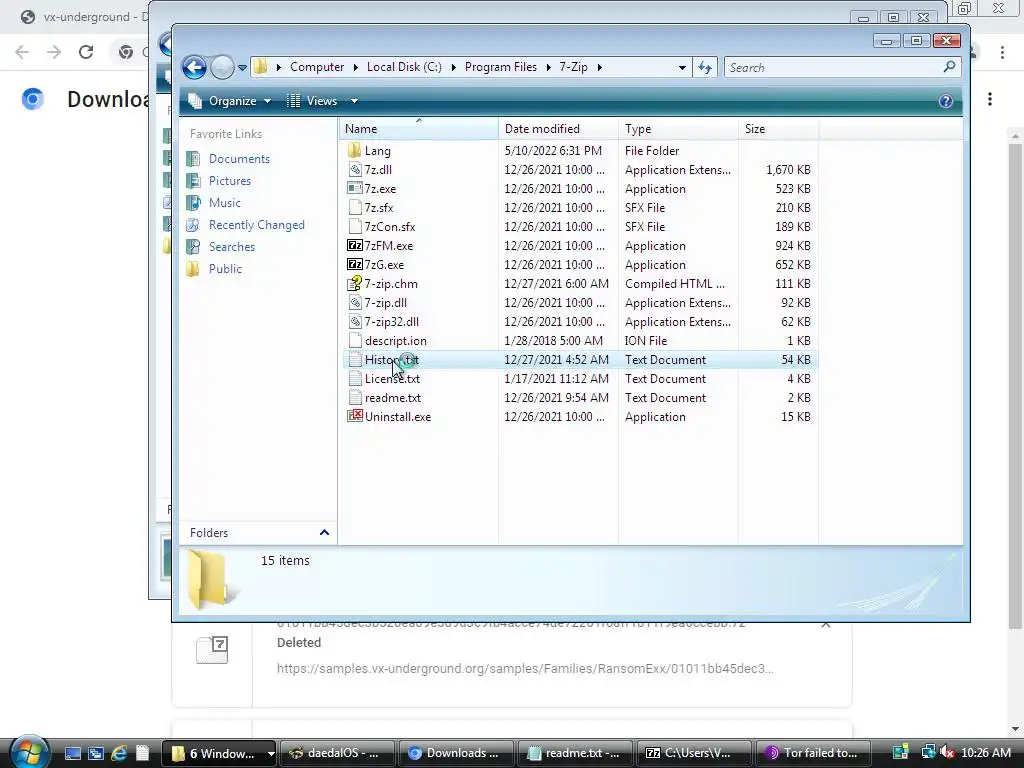Open Pictures in Favorite Links
1024x768 pixels.
click(x=230, y=181)
